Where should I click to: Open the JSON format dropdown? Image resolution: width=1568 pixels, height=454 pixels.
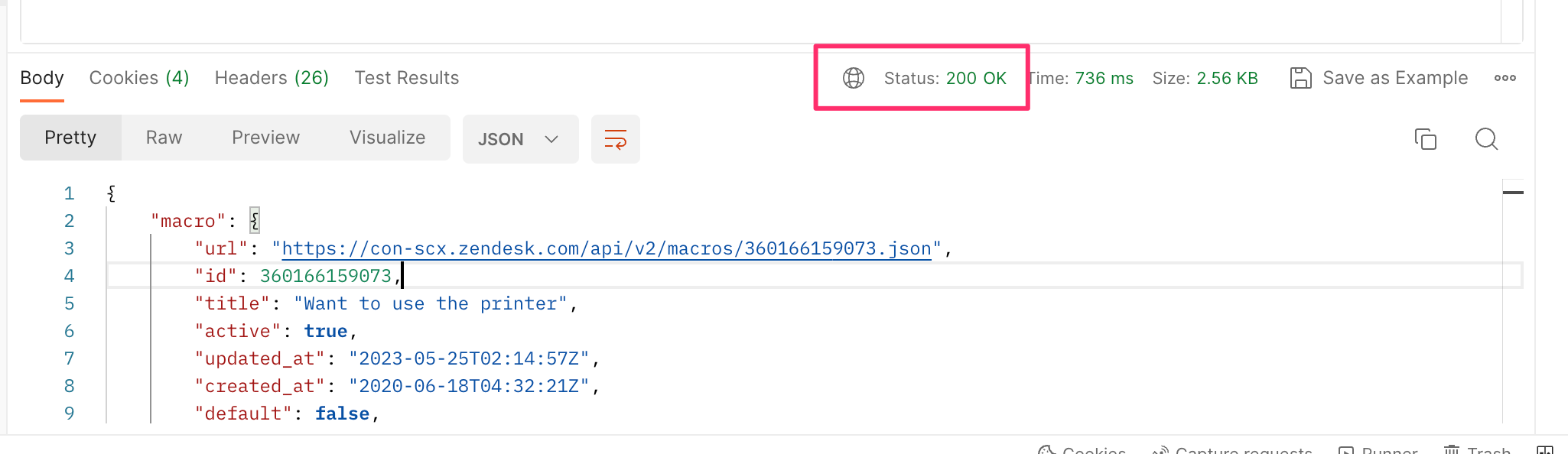click(x=519, y=139)
